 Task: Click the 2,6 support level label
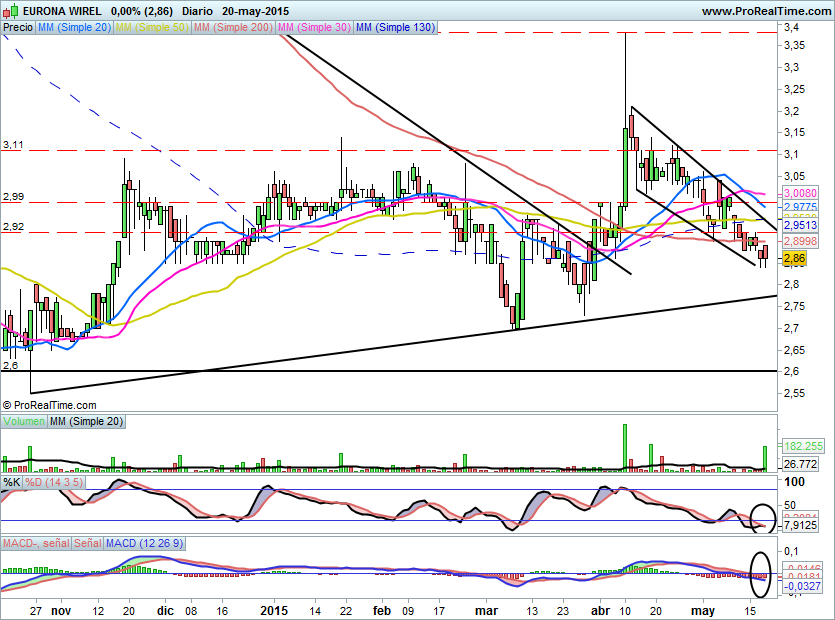tap(10, 365)
